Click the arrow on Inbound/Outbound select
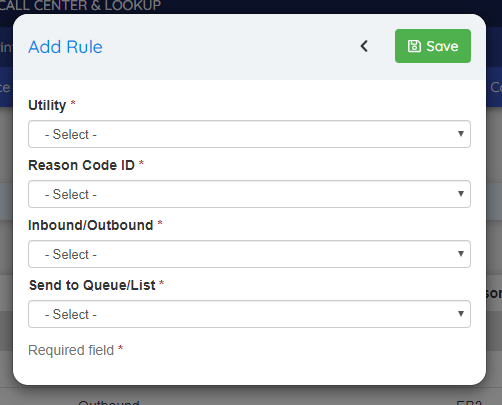This screenshot has width=502, height=405. coord(461,254)
